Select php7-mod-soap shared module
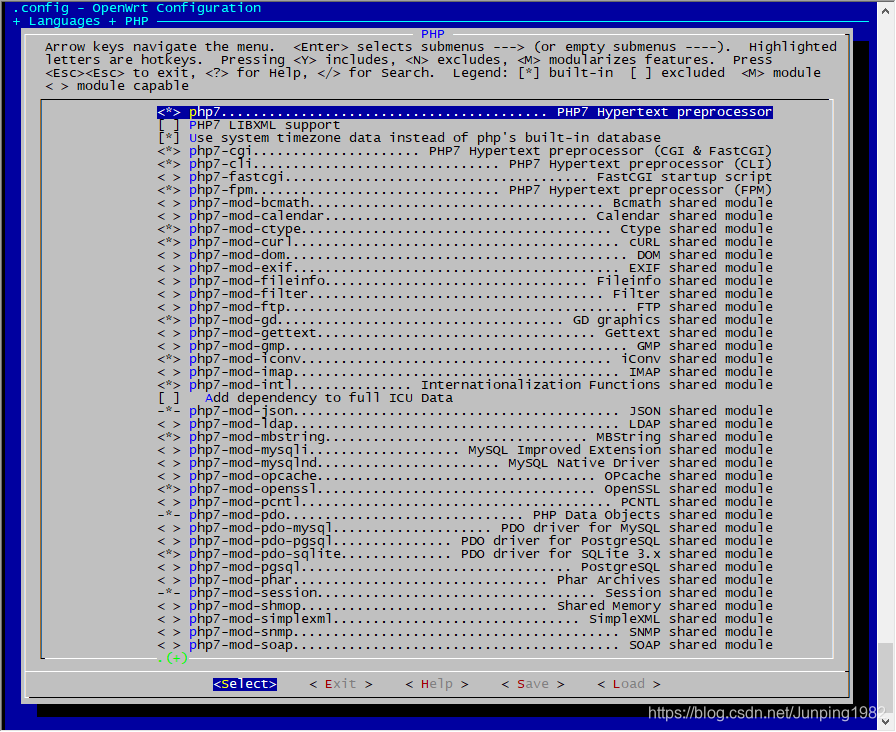This screenshot has height=732, width=896. pyautogui.click(x=465, y=645)
